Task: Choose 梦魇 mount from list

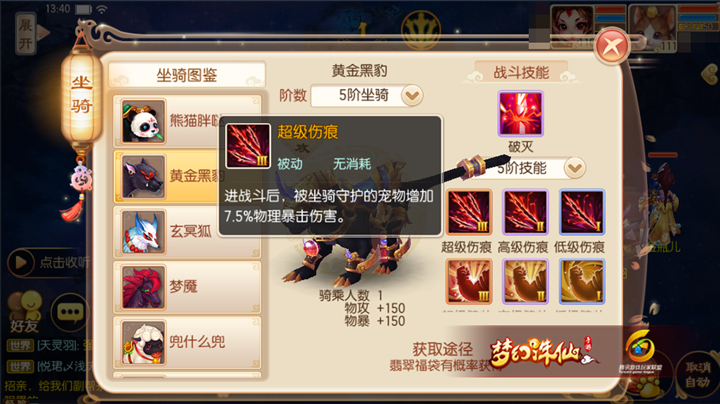Action: point(187,287)
